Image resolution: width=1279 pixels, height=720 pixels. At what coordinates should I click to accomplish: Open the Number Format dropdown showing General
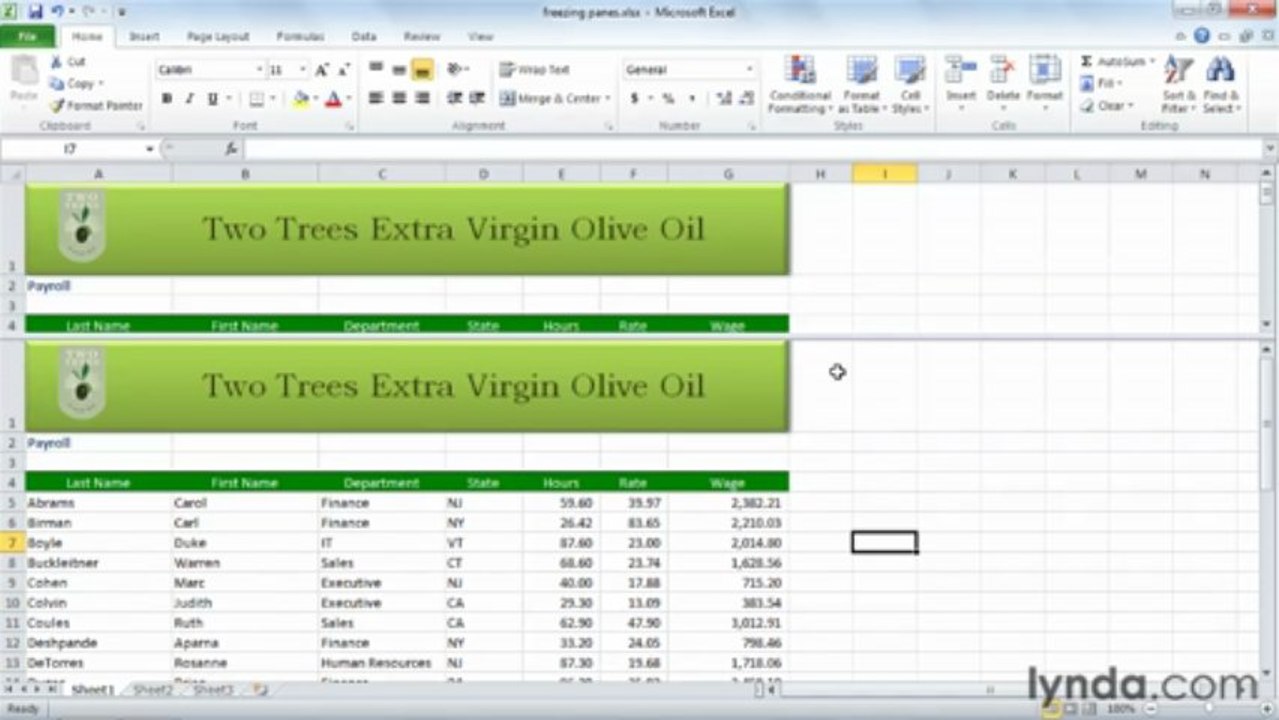(749, 70)
